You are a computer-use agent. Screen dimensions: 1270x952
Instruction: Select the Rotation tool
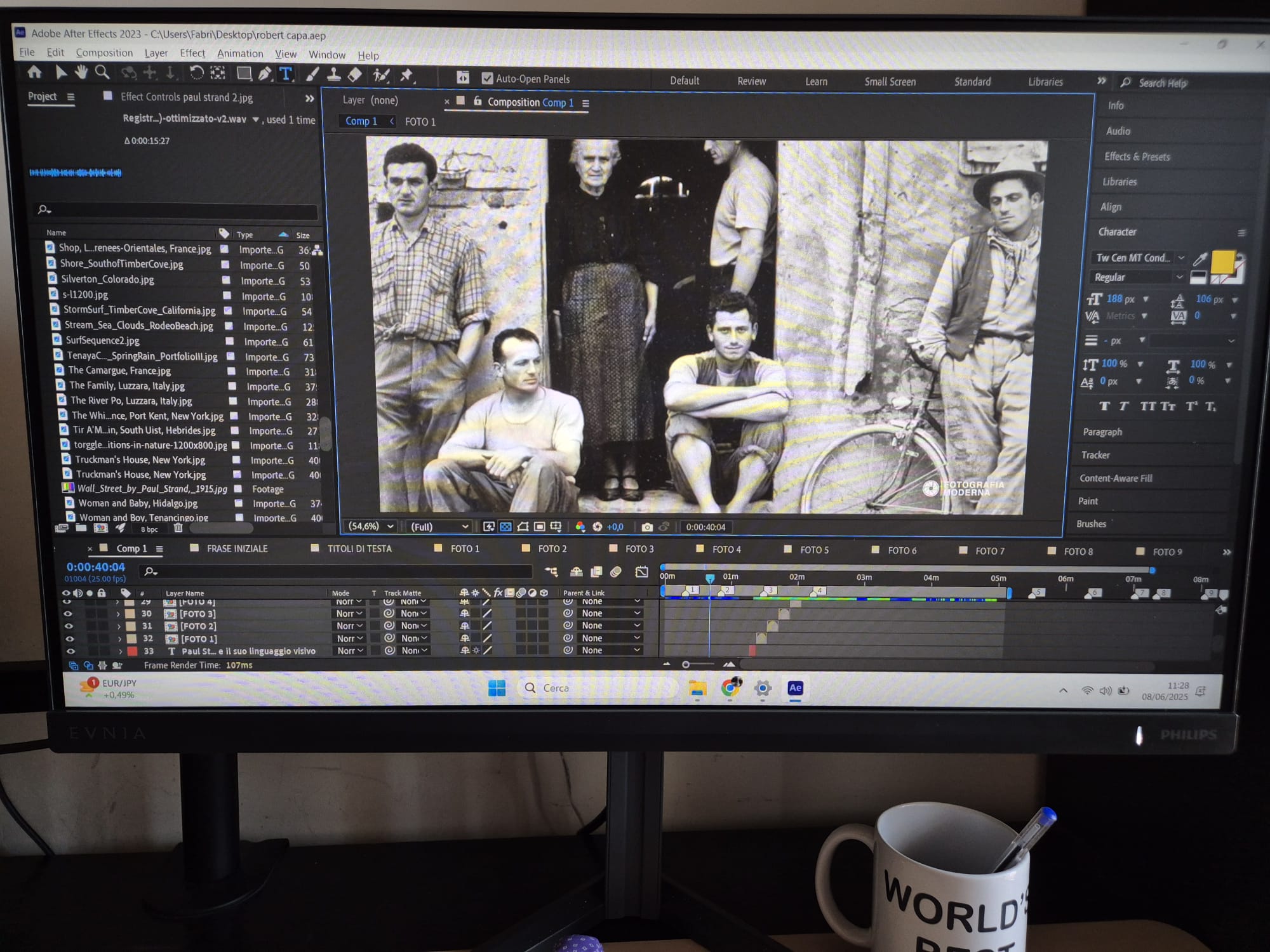(197, 74)
